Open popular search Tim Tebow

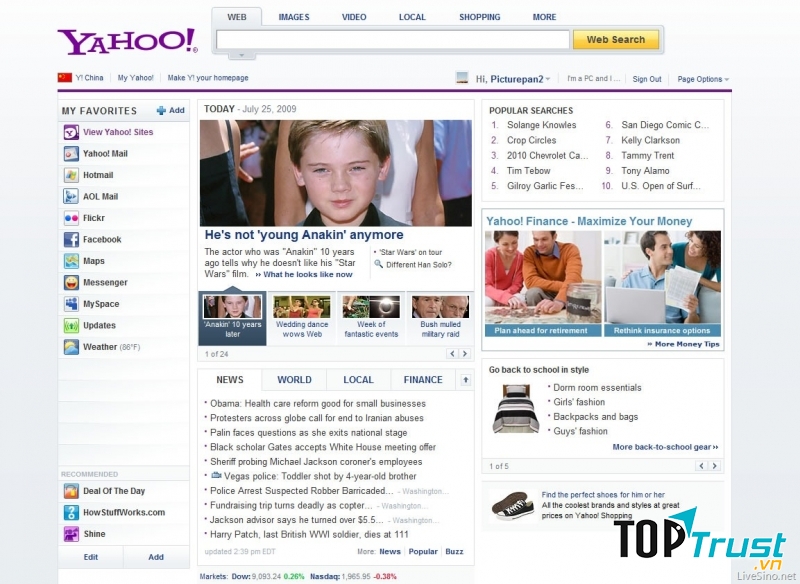tap(529, 171)
